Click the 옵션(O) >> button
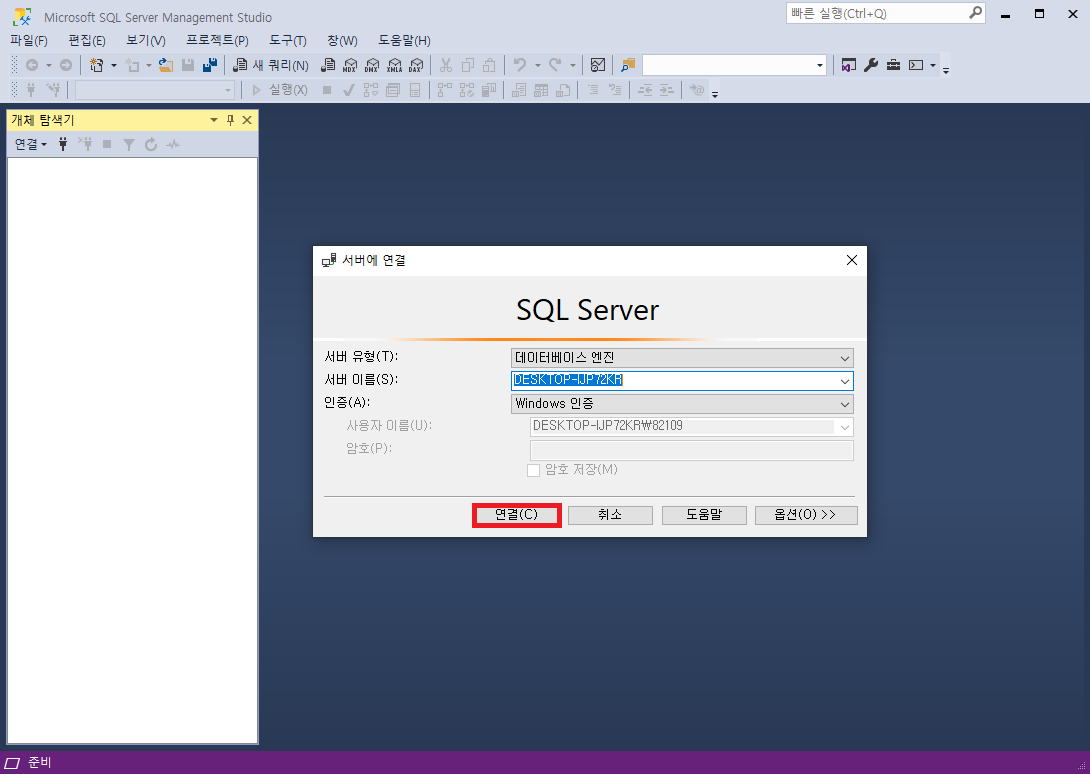This screenshot has width=1090, height=774. [x=806, y=515]
